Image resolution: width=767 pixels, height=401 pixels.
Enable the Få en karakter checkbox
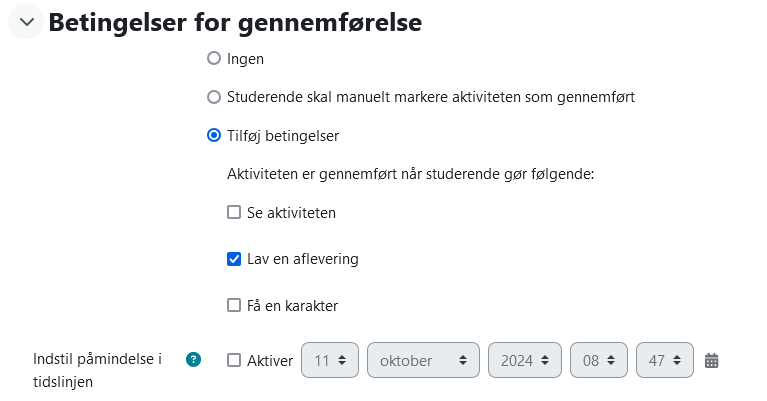pos(234,305)
